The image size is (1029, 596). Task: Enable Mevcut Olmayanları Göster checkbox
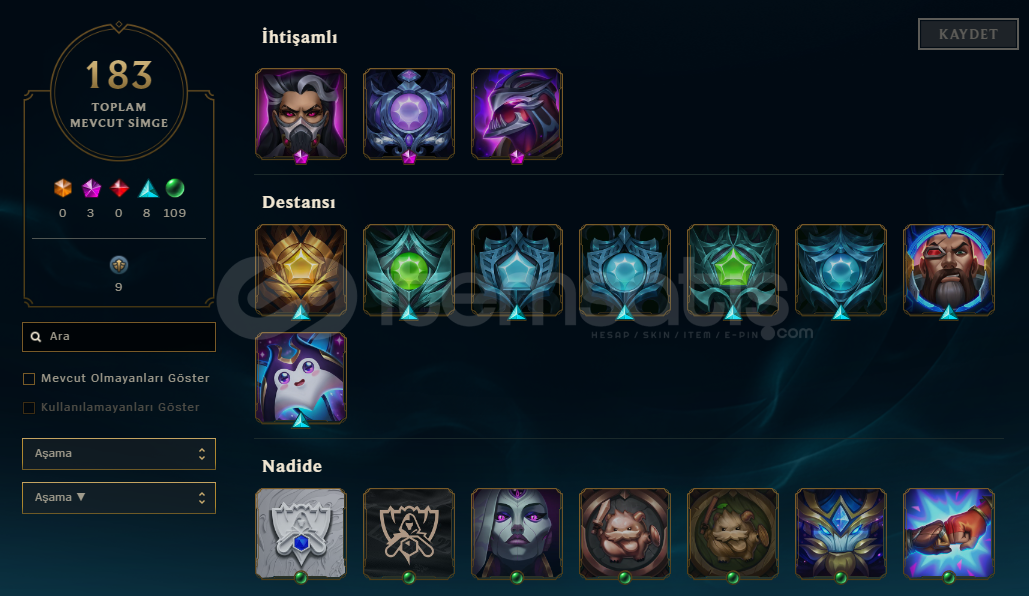pyautogui.click(x=29, y=379)
